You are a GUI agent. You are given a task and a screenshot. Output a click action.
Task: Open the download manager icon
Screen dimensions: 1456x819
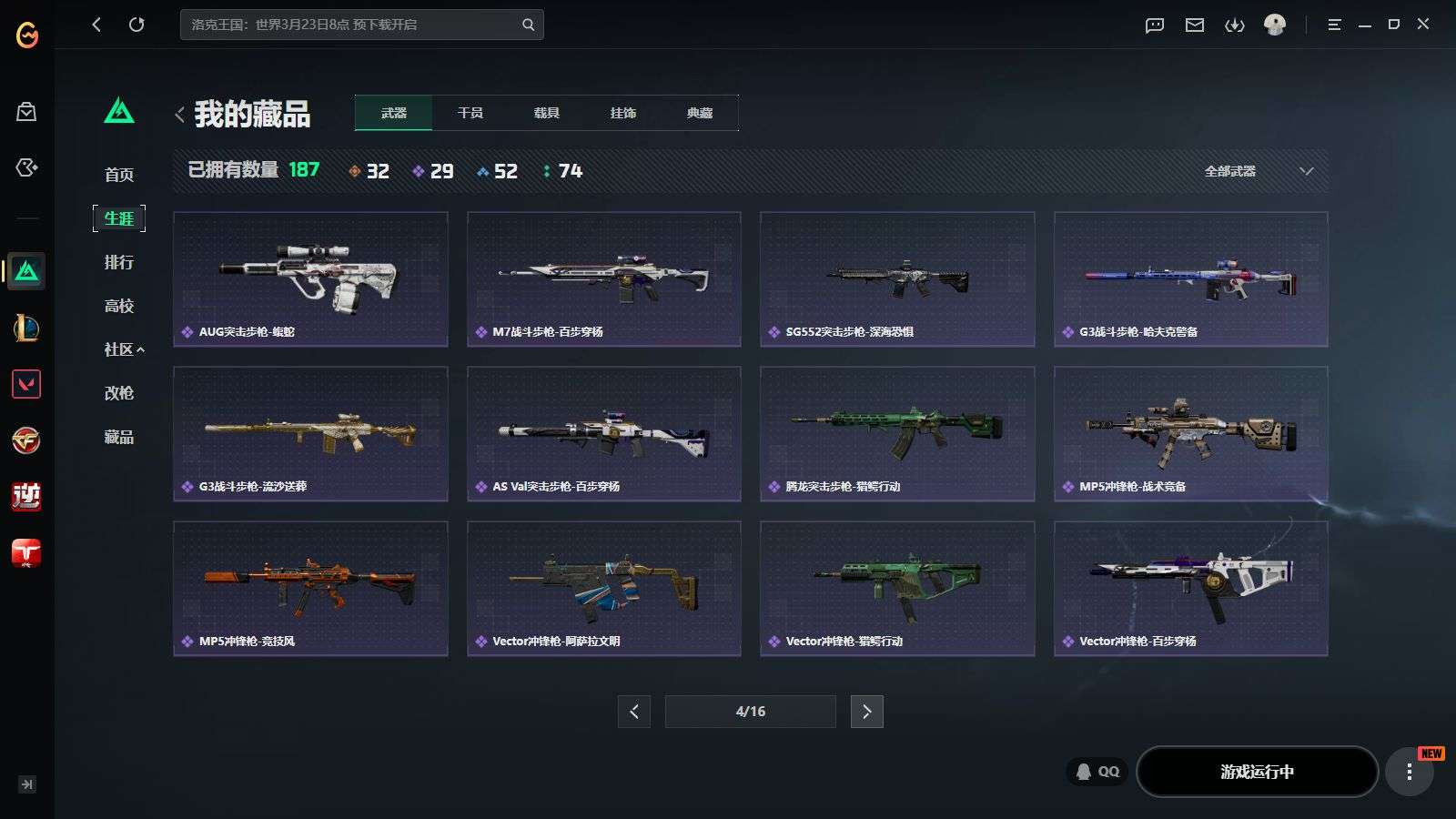1235,25
